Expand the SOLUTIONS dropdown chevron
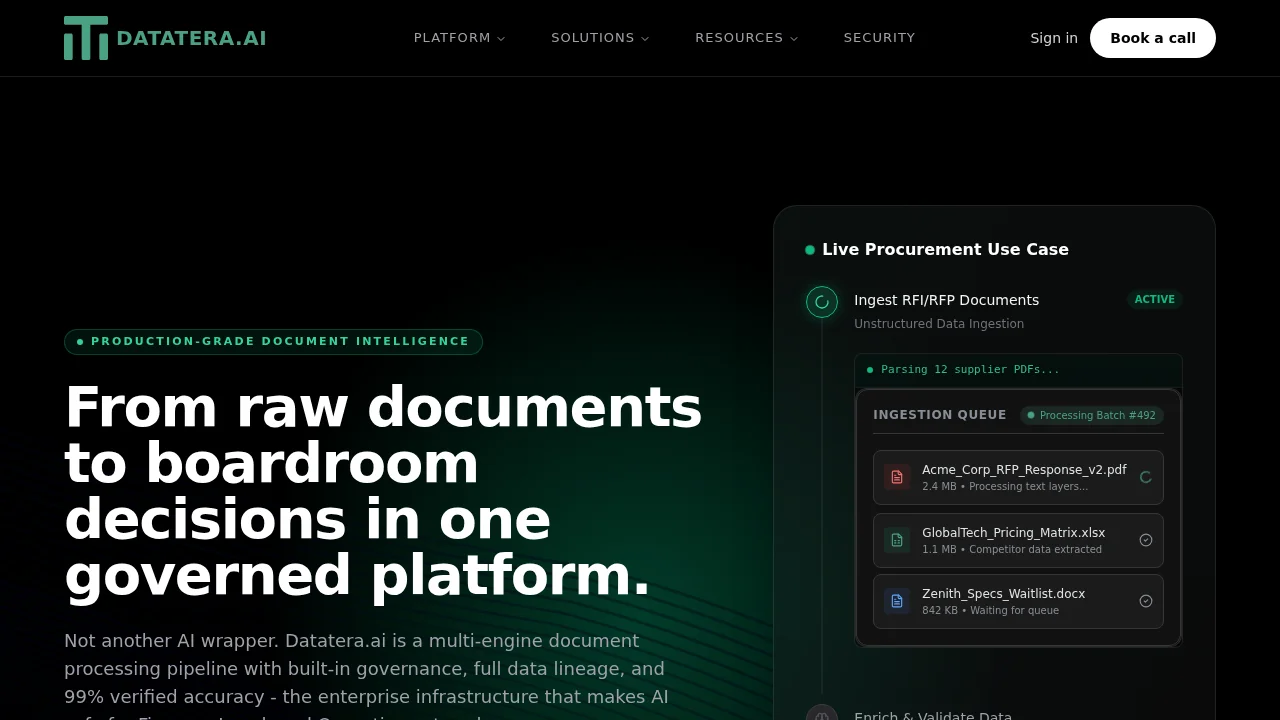 click(644, 38)
